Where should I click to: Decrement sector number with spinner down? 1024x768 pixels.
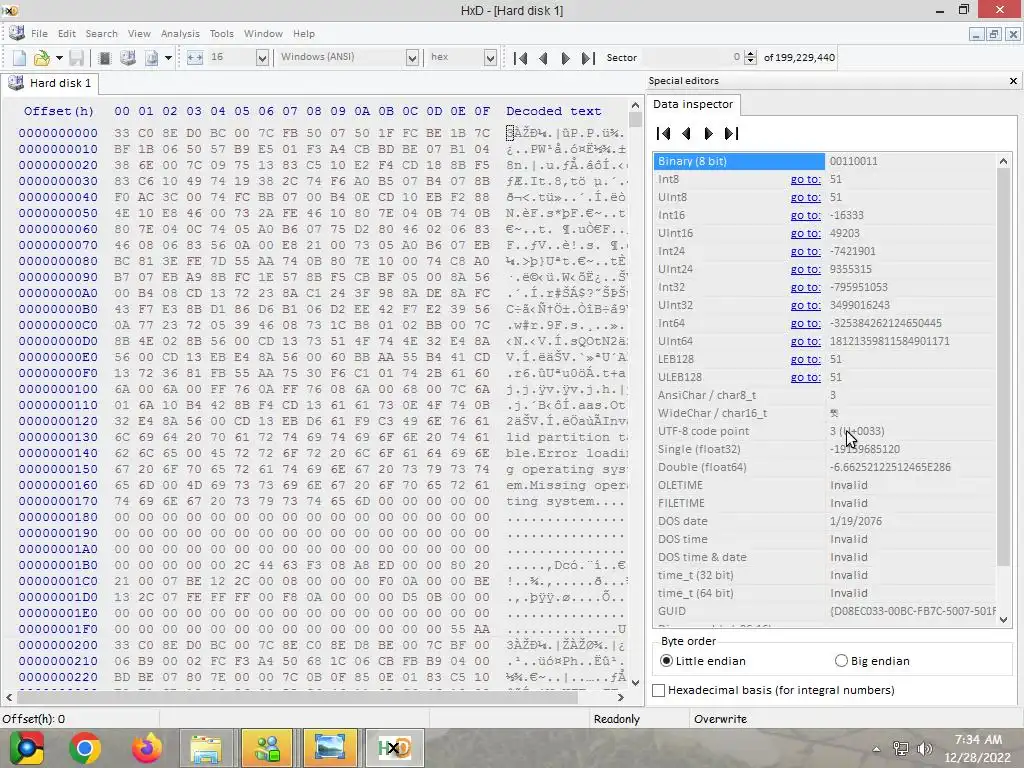750,61
